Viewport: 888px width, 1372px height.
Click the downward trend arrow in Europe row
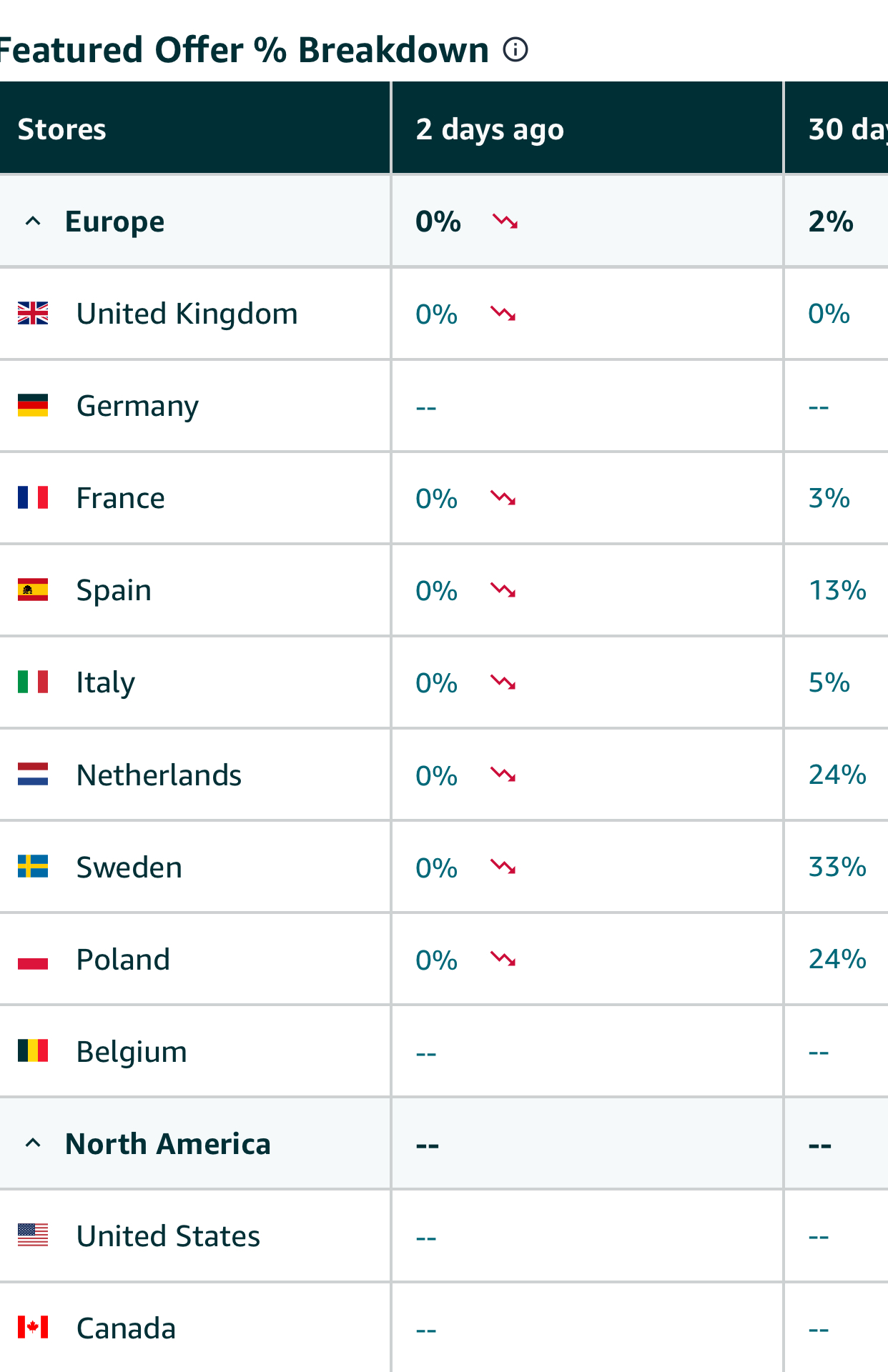tap(505, 222)
